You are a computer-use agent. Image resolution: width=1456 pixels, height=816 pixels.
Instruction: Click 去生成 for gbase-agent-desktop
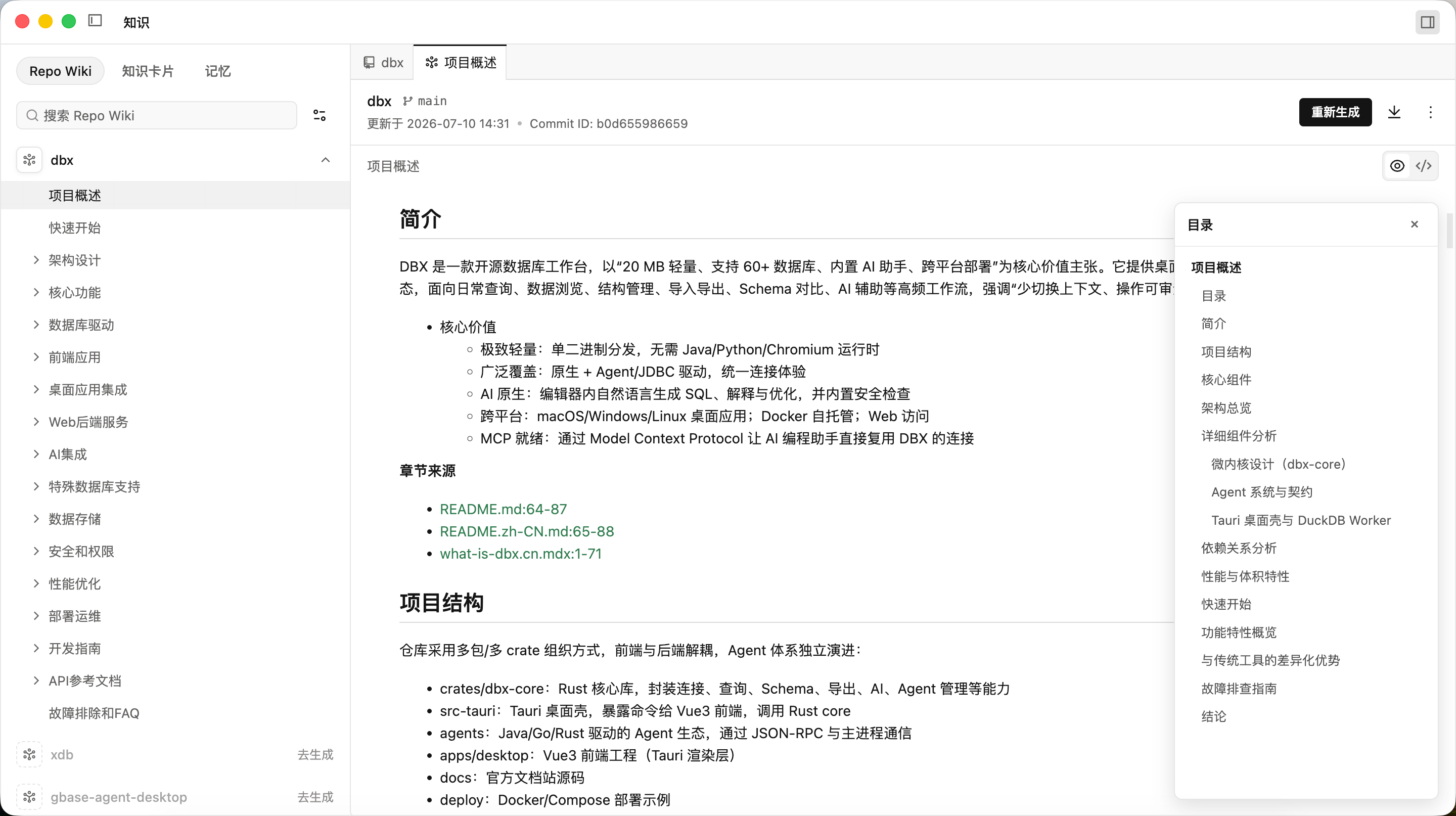pyautogui.click(x=315, y=797)
